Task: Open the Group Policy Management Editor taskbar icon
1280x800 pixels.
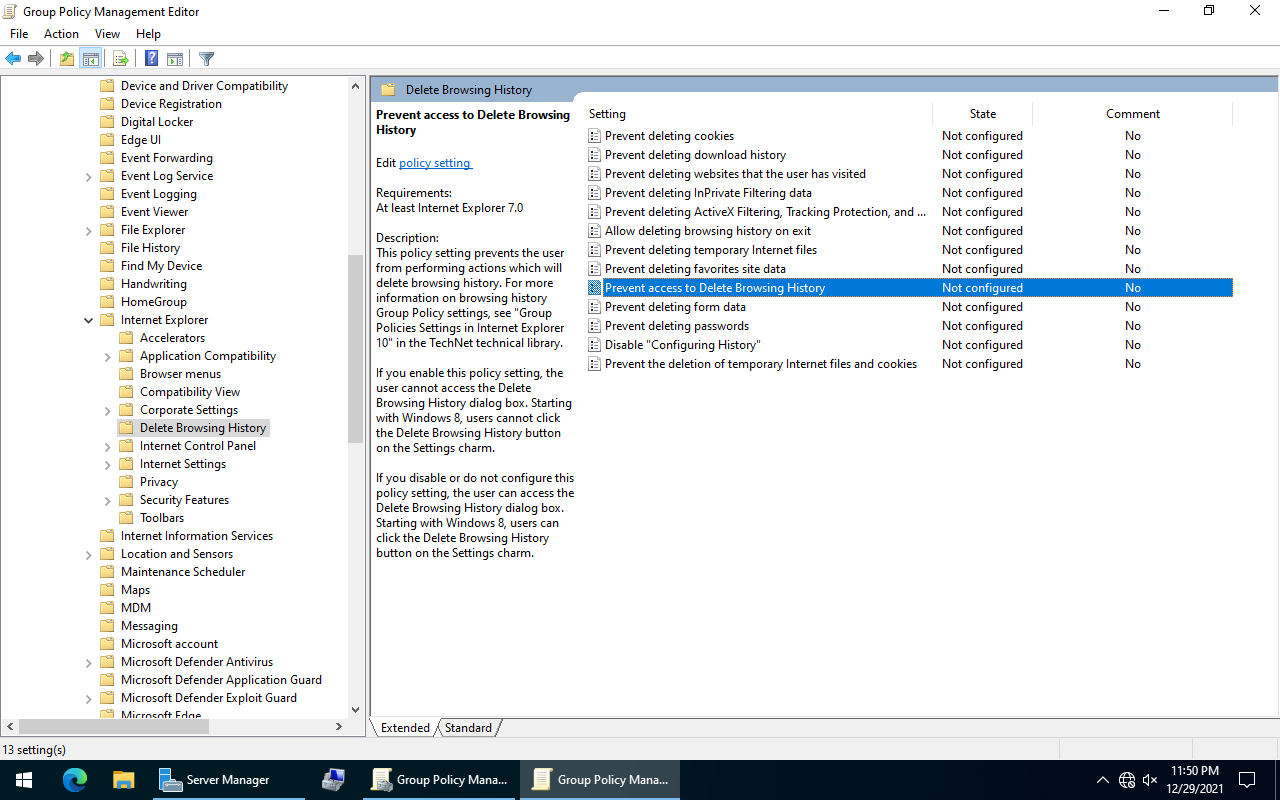Action: point(599,779)
